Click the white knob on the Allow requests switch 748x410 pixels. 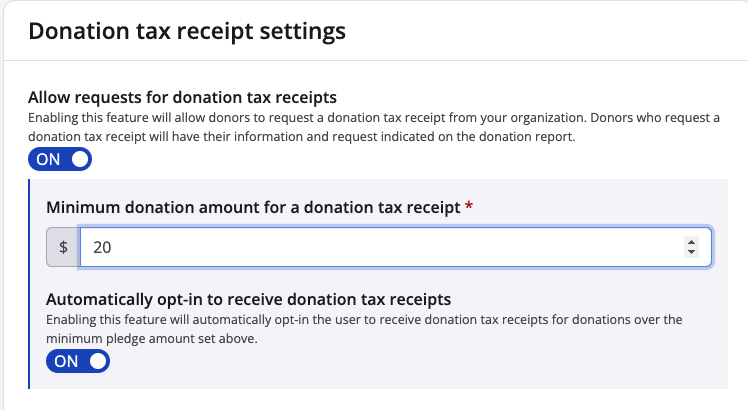tap(79, 159)
